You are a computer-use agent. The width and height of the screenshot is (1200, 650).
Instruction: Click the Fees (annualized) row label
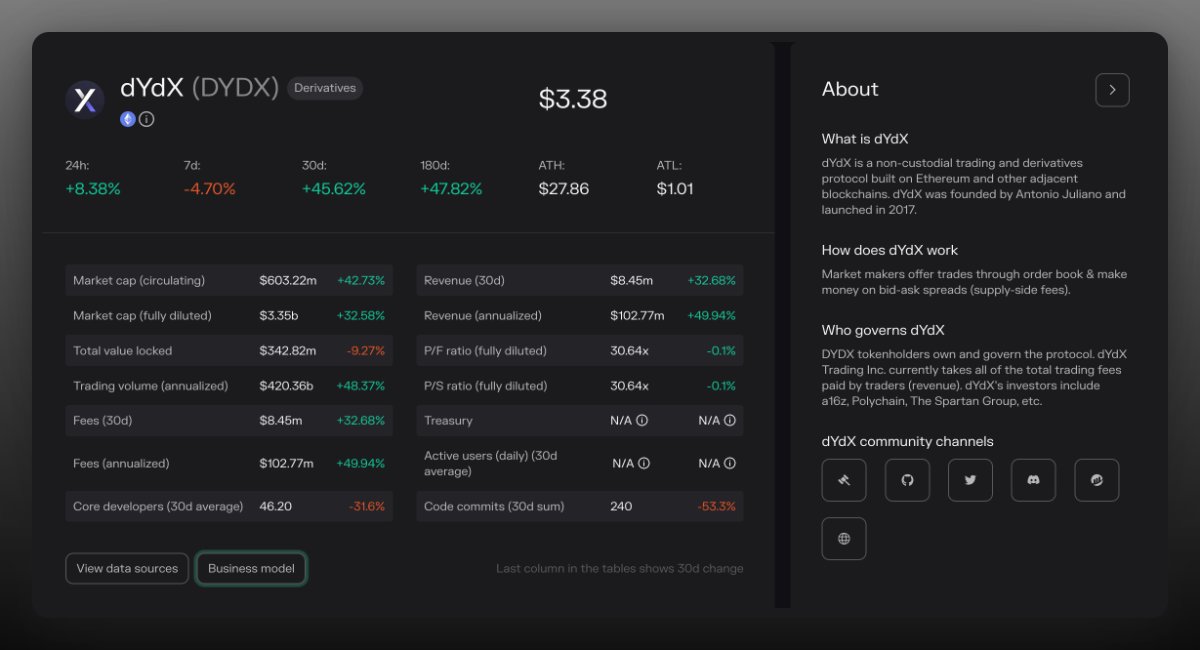tap(121, 463)
